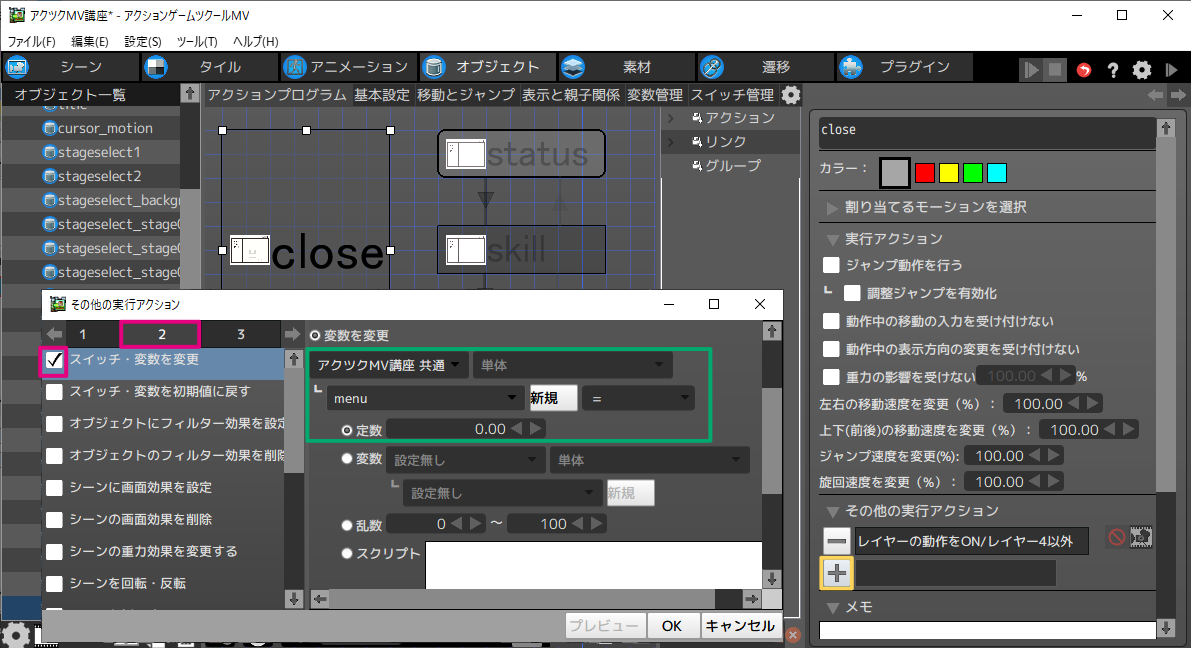This screenshot has height=648, width=1191.
Task: Toggle the ジャンプ動作を行う checkbox
Action: tap(831, 265)
